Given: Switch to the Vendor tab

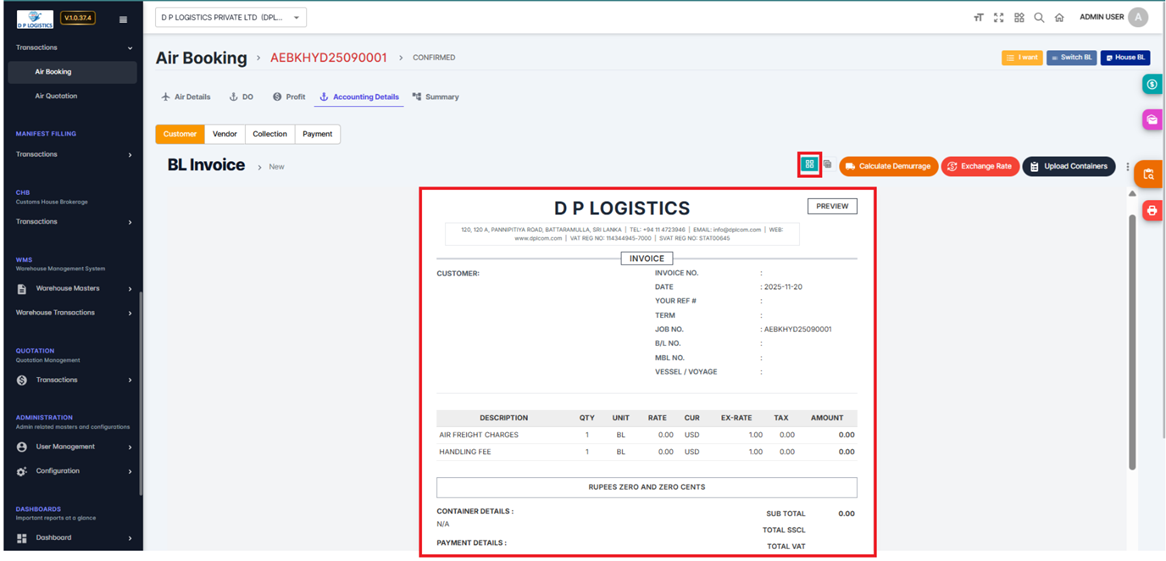Looking at the screenshot, I should point(225,134).
